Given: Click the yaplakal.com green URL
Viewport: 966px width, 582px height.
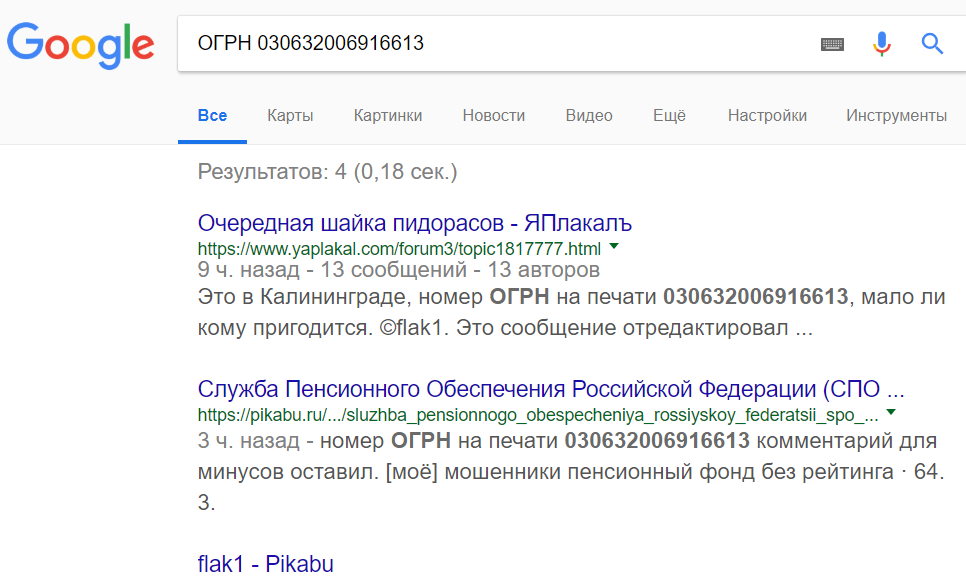Looking at the screenshot, I should coord(399,249).
